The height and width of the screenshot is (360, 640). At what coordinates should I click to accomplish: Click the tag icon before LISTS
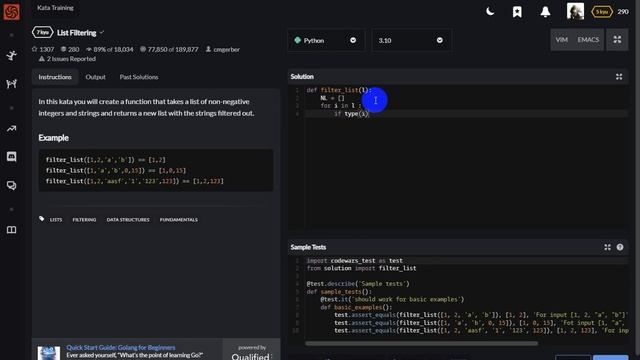[x=42, y=219]
